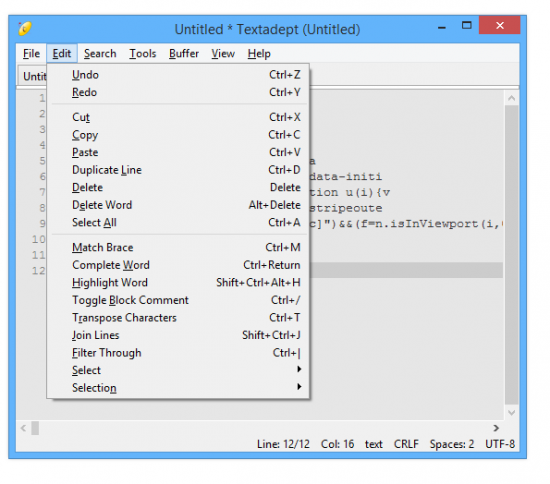This screenshot has width=550, height=484.
Task: Expand the Select submenu
Action: [x=178, y=370]
